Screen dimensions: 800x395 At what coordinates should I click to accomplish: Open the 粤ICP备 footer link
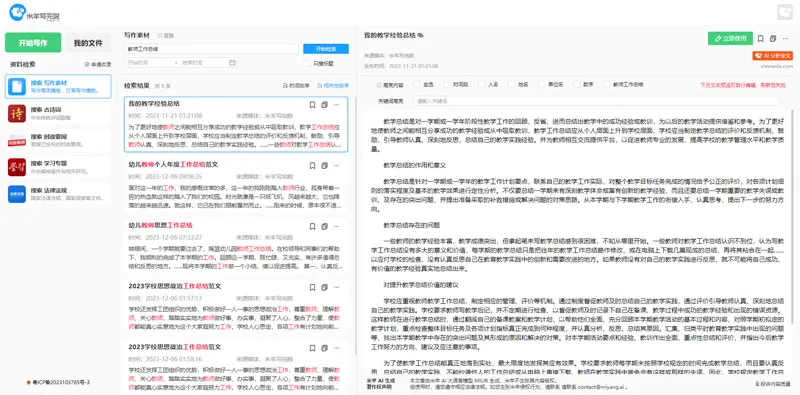pyautogui.click(x=58, y=382)
